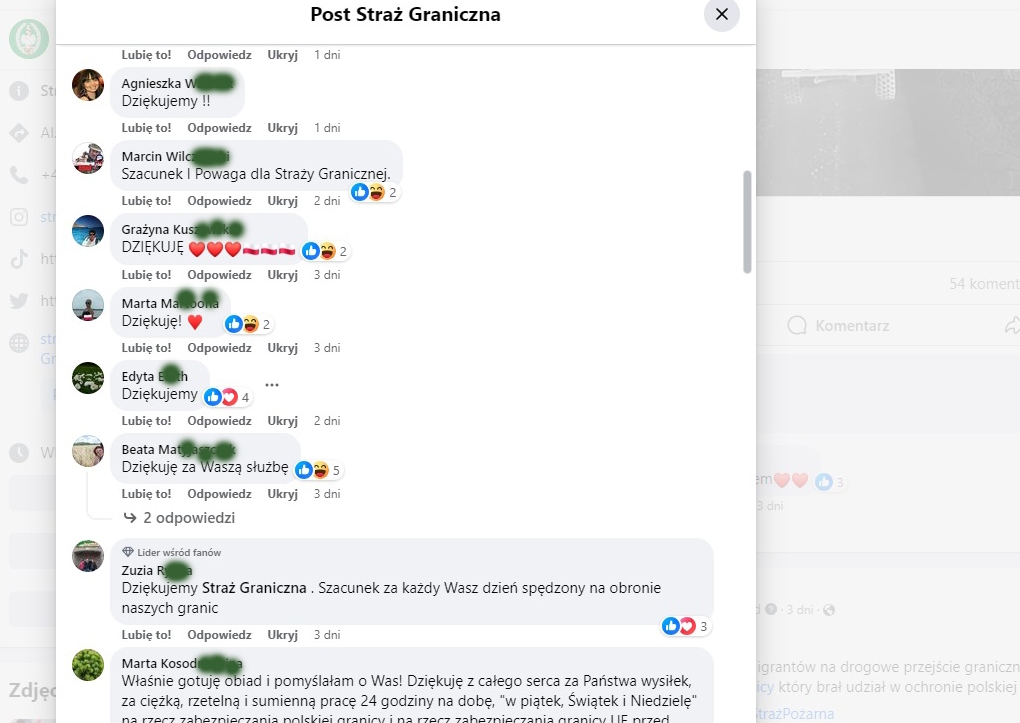Expand 2 odpowiedzi replies under Beata
Image resolution: width=1020 pixels, height=723 pixels.
pos(180,518)
